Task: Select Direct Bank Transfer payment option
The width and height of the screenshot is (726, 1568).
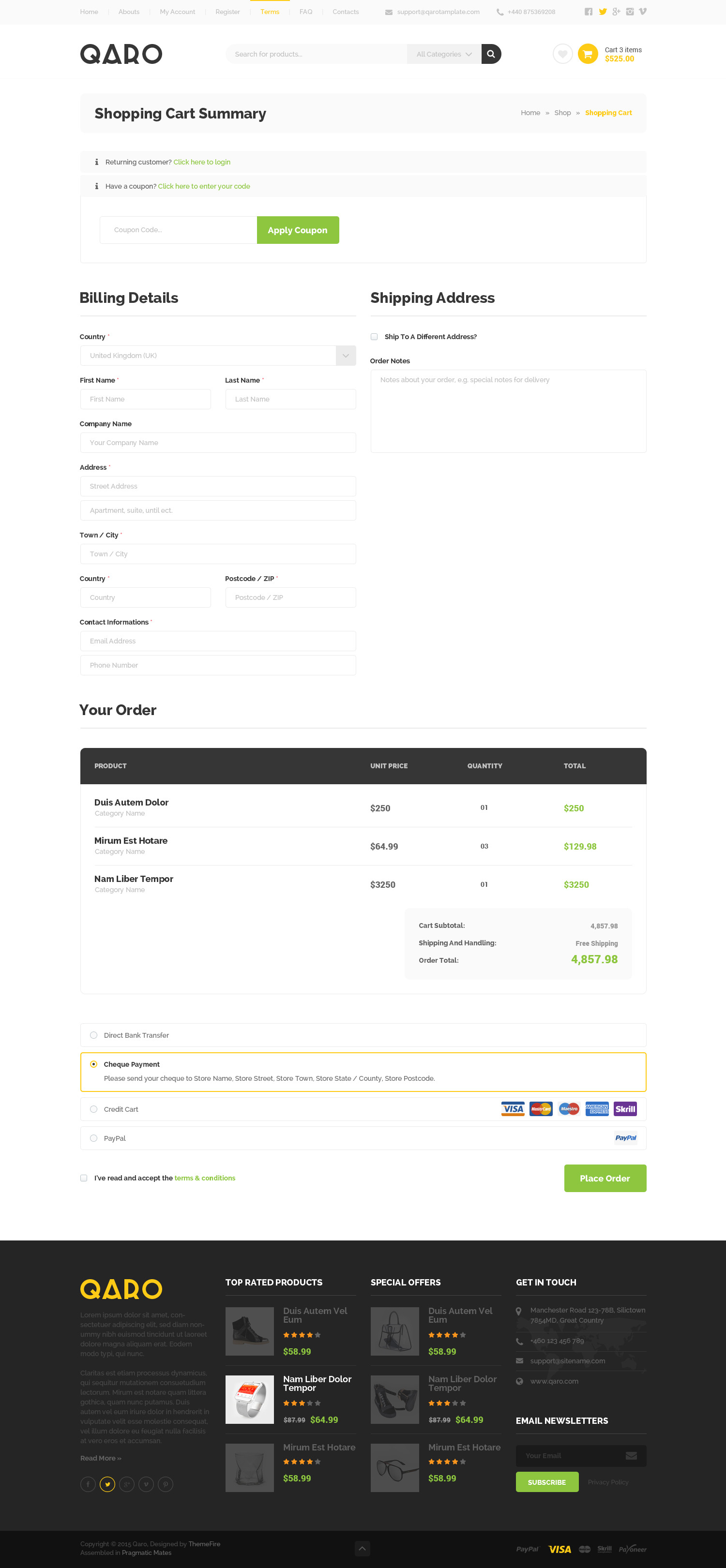Action: click(x=94, y=1035)
